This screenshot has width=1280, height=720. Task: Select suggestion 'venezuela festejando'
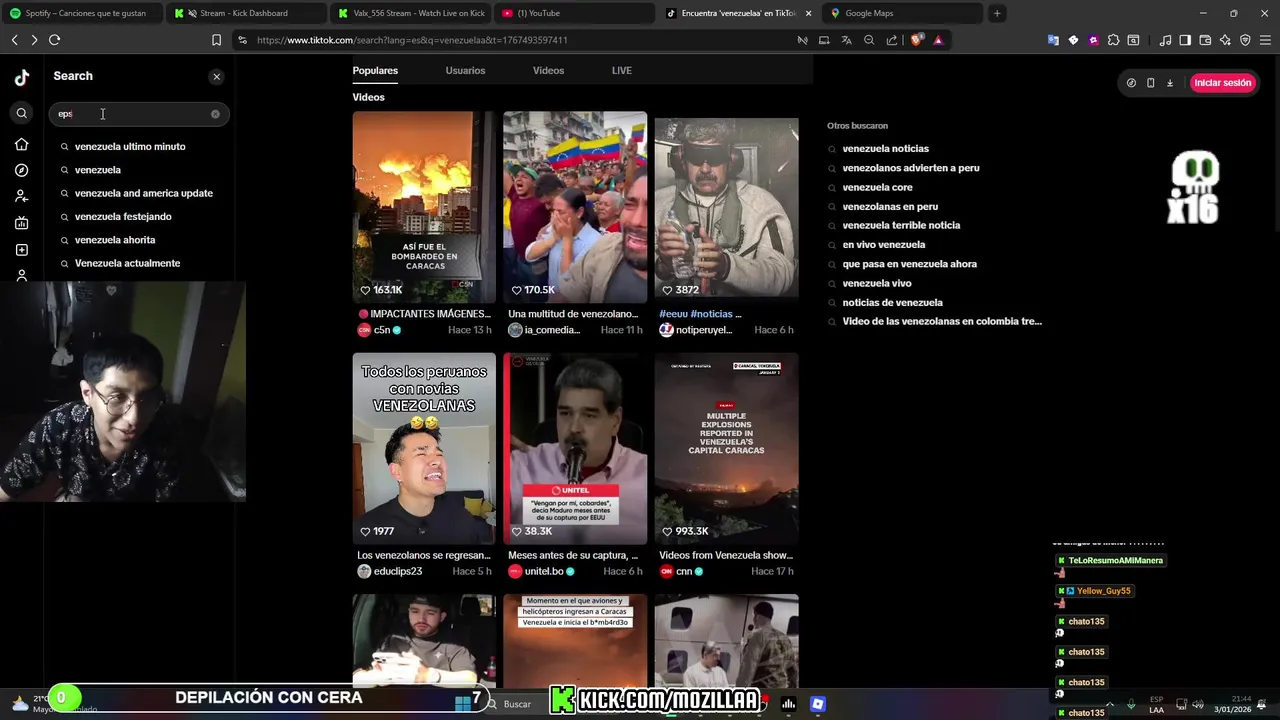pyautogui.click(x=123, y=216)
